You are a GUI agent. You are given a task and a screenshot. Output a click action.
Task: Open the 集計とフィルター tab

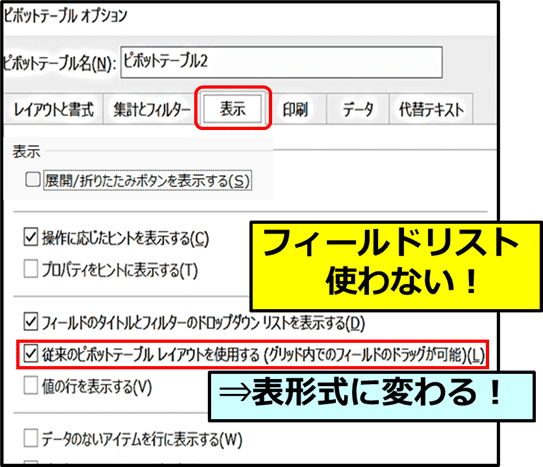click(152, 109)
